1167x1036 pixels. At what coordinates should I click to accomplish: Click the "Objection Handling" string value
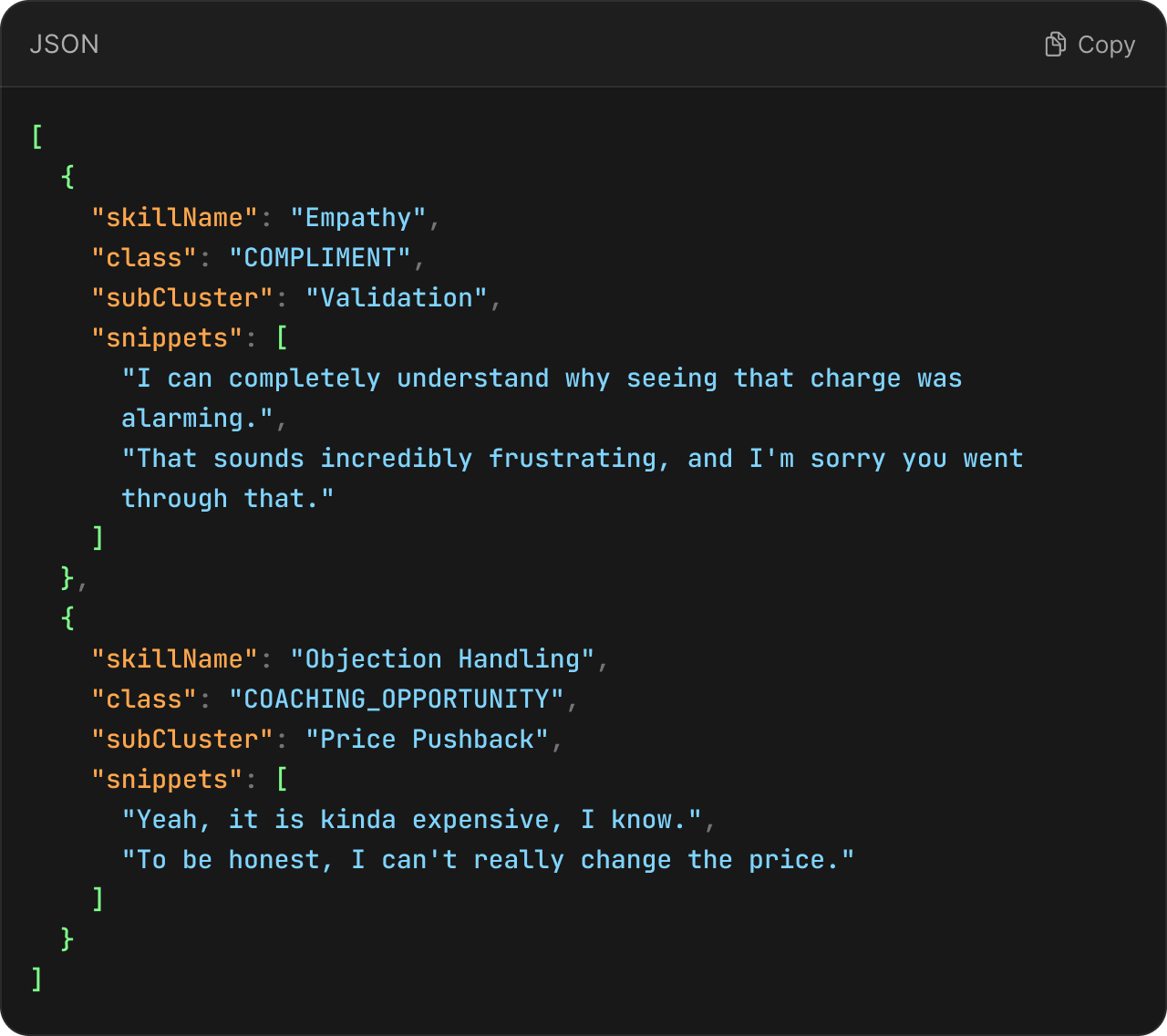(x=441, y=659)
